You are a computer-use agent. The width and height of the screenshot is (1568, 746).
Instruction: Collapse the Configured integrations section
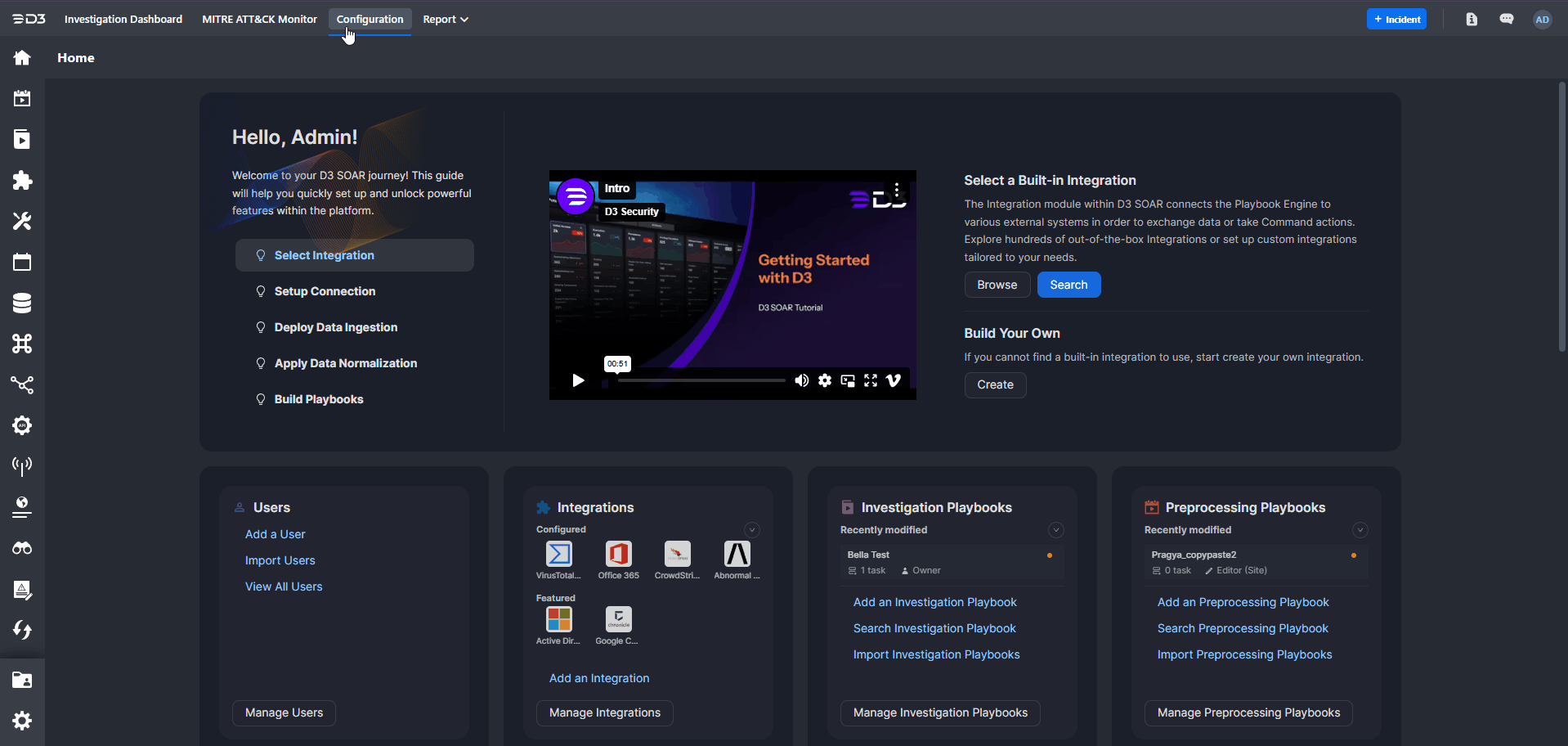point(752,530)
